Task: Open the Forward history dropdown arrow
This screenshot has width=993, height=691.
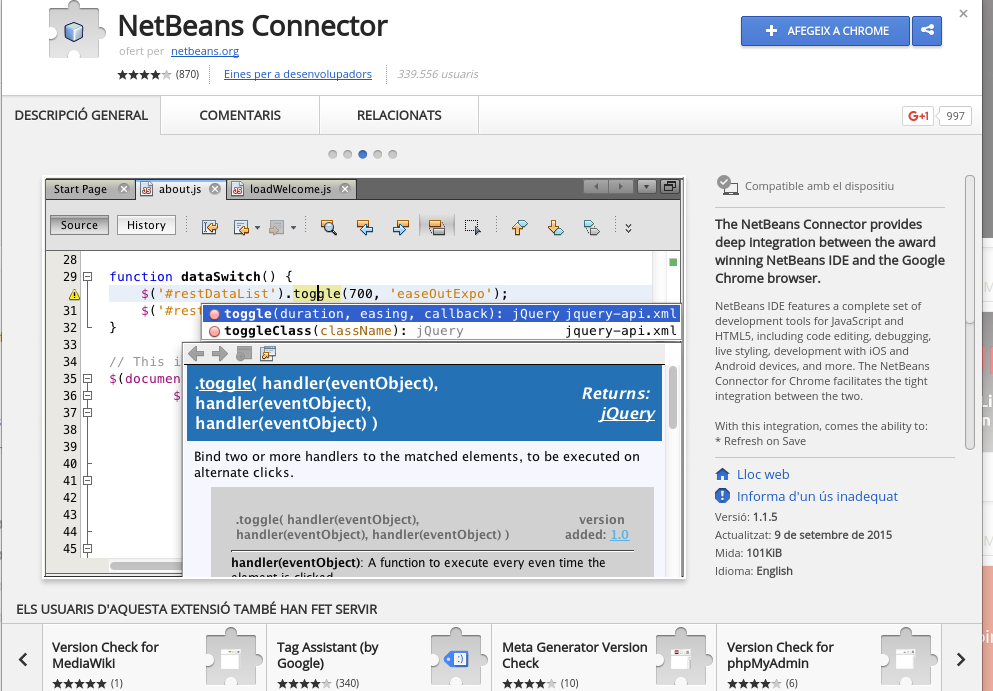Action: coord(293,227)
